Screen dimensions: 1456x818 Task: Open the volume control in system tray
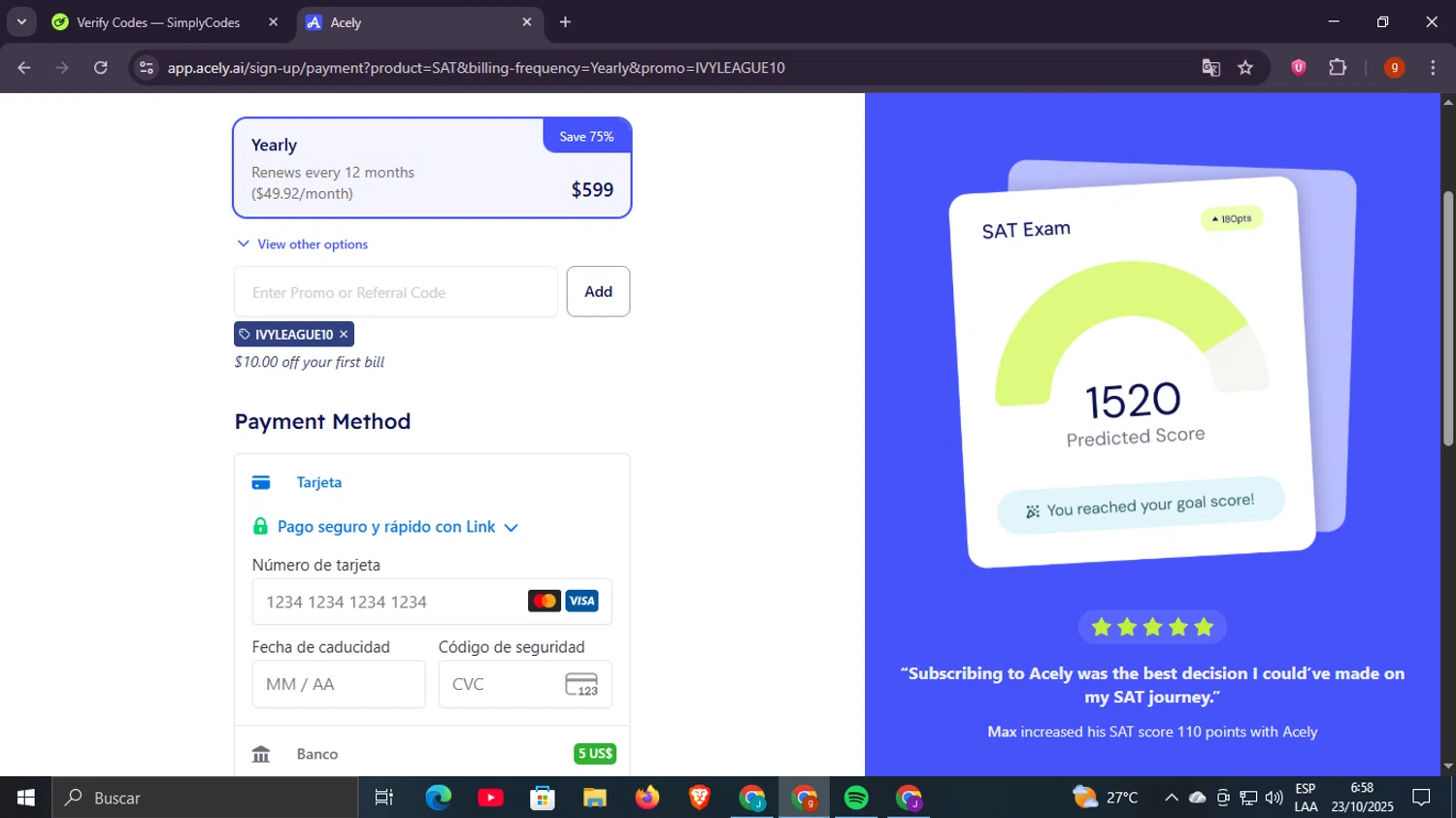coord(1274,798)
